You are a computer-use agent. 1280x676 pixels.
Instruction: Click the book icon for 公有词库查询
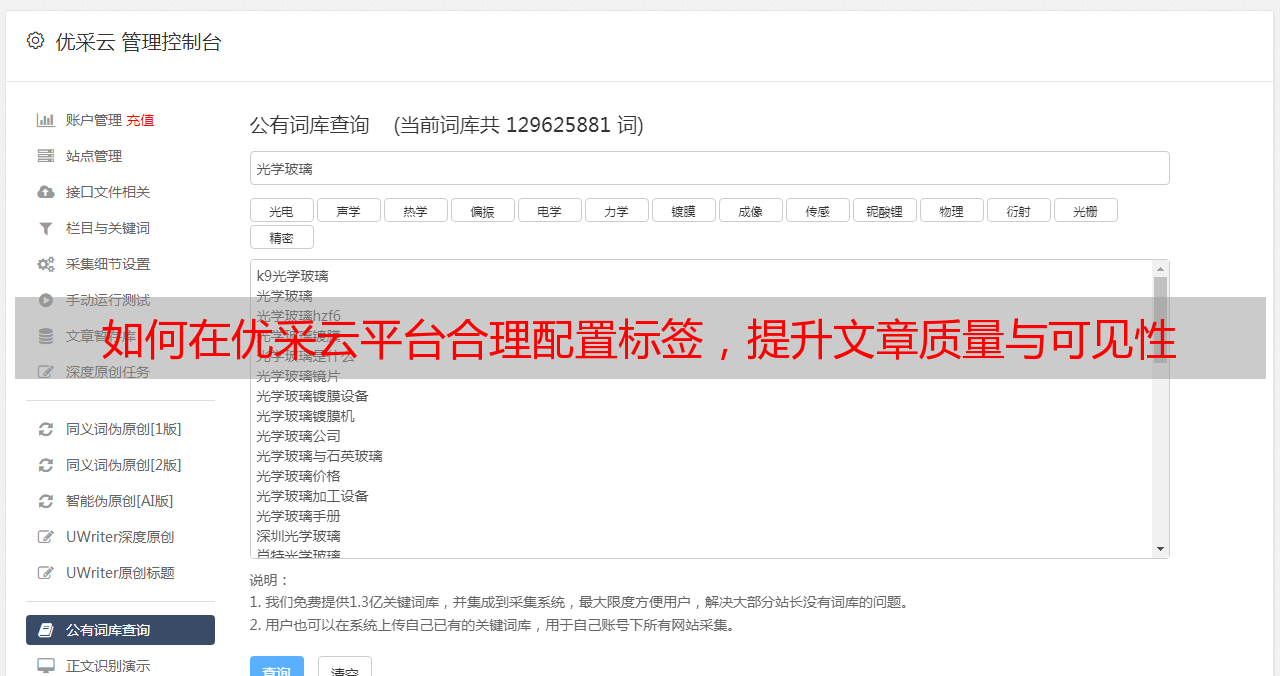click(x=46, y=630)
